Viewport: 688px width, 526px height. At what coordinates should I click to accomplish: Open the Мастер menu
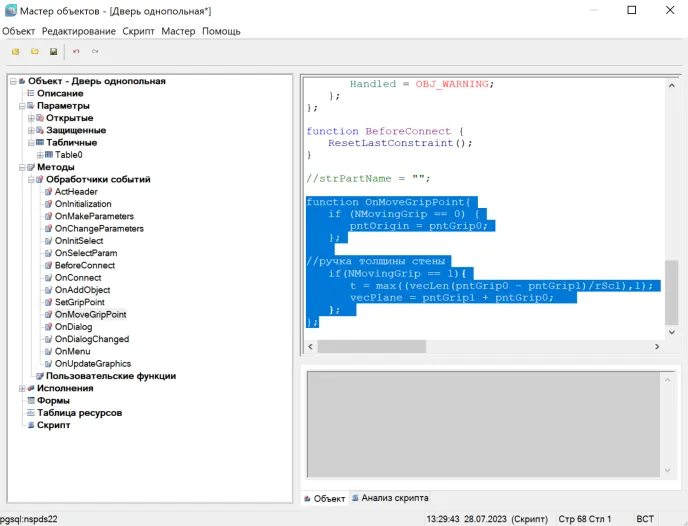tap(178, 31)
